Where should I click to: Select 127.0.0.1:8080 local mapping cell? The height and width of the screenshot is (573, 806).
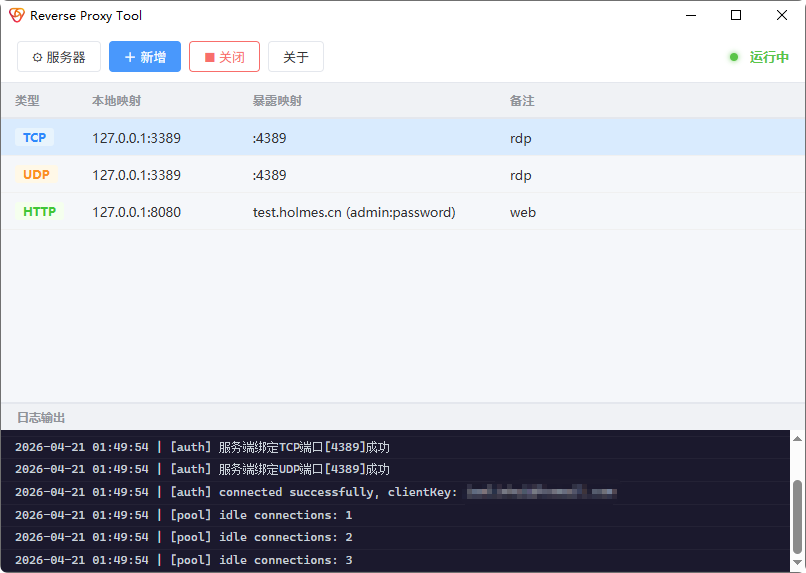click(136, 212)
